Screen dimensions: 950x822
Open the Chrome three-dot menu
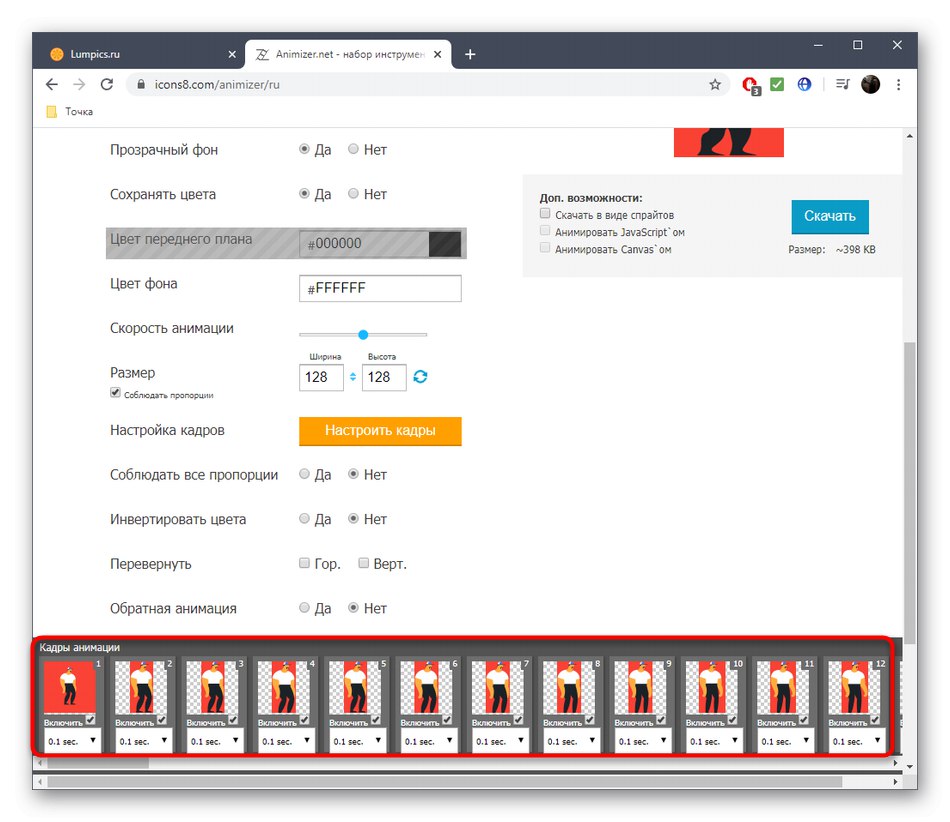(x=898, y=85)
